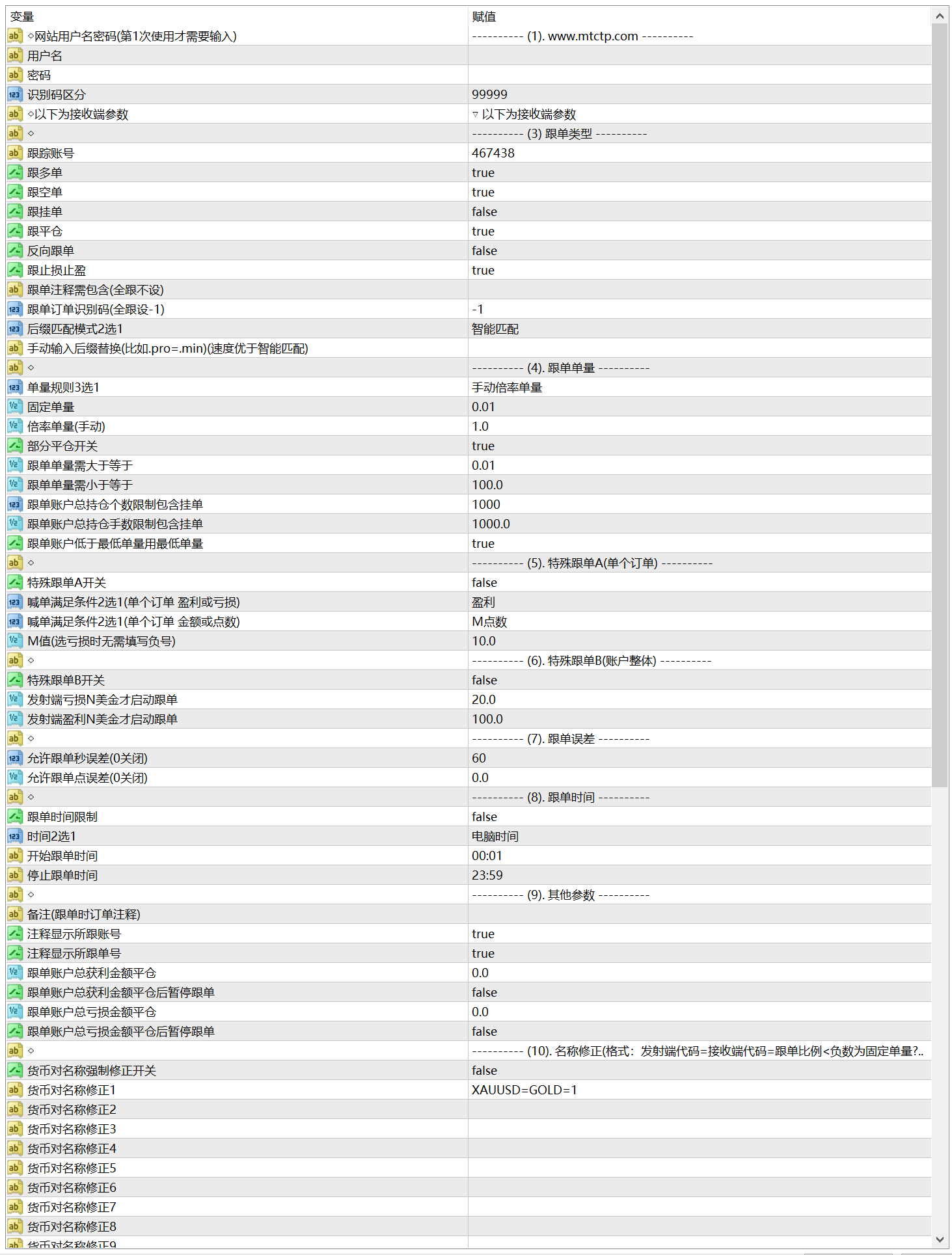Click the integer icon beside 后缀匹配模式2选1
952x1255 pixels.
click(x=14, y=329)
